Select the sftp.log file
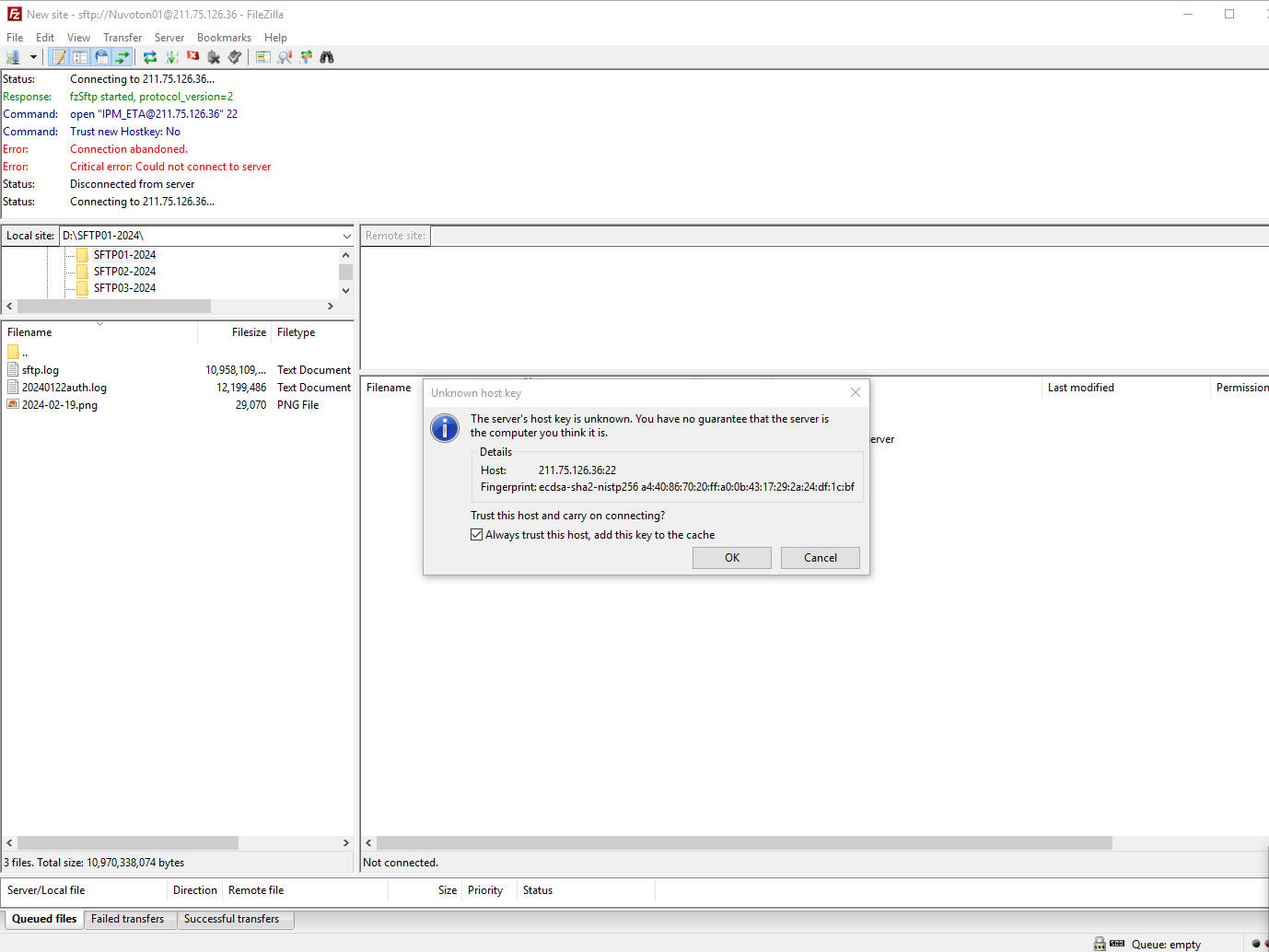Image resolution: width=1269 pixels, height=952 pixels. (x=41, y=370)
